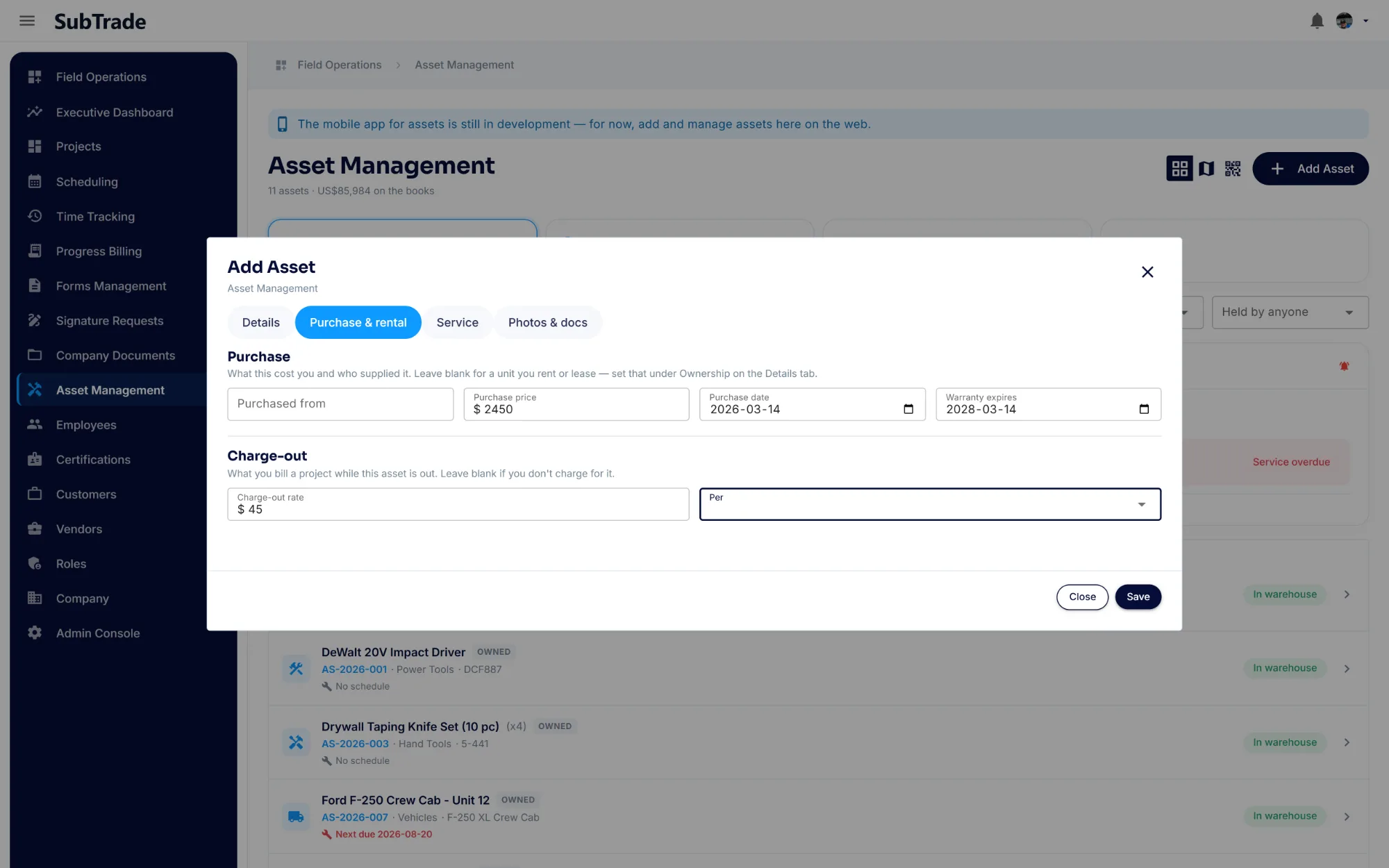Click the Ford F-250 truck icon
Image resolution: width=1389 pixels, height=868 pixels.
tap(296, 817)
